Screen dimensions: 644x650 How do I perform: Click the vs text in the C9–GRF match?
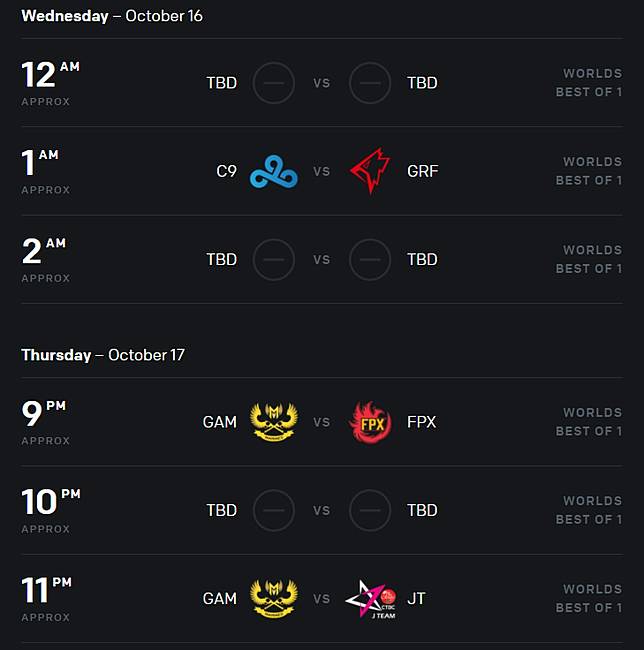click(321, 171)
